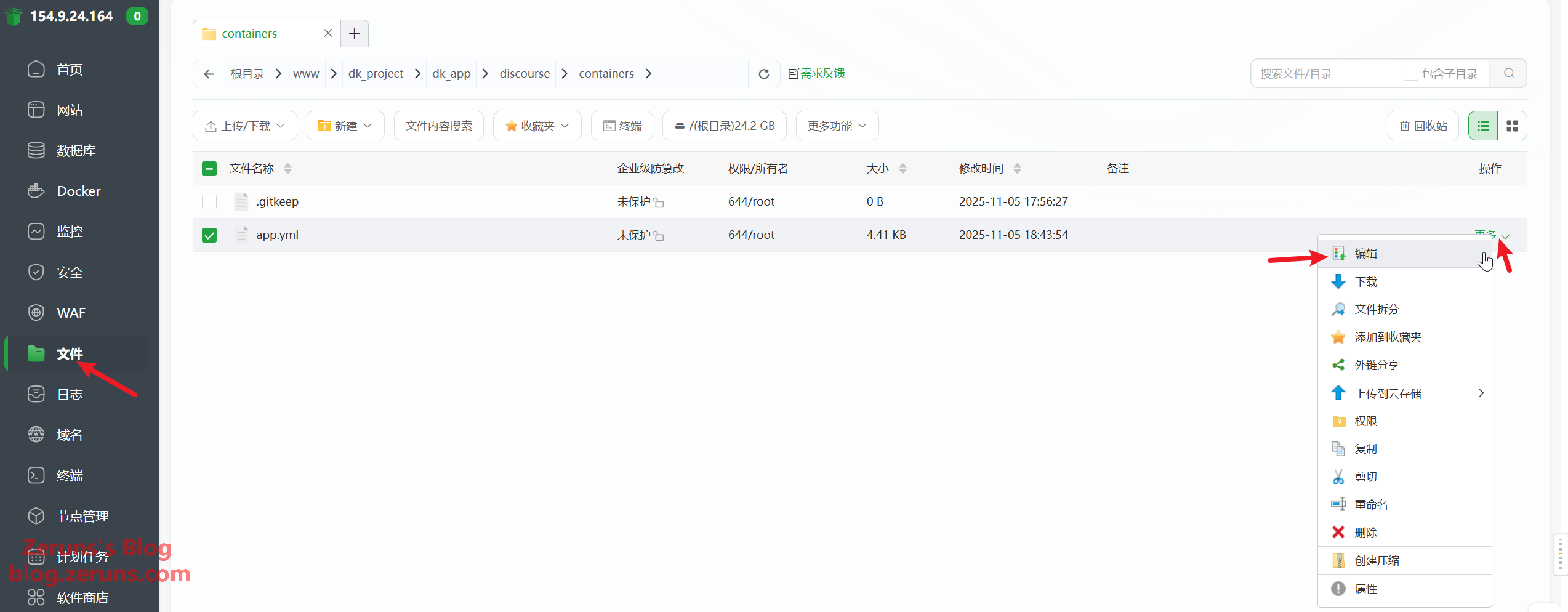Close the containers tab
1568x612 pixels.
coord(328,34)
